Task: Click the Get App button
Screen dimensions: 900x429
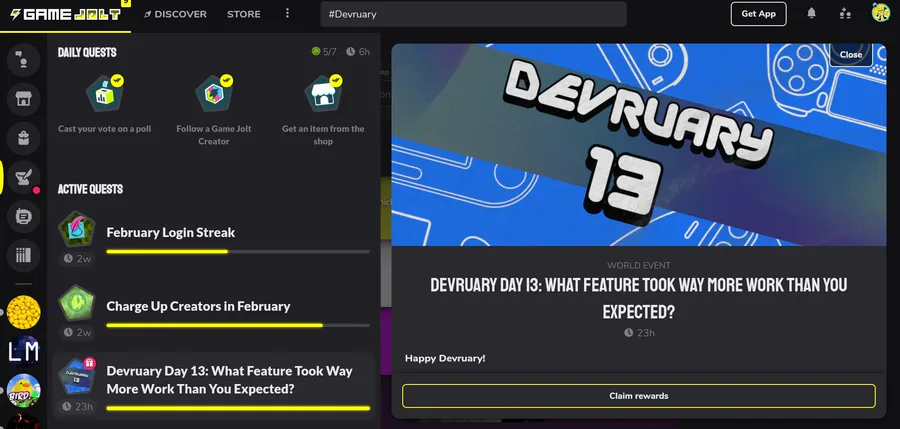Action: click(758, 14)
